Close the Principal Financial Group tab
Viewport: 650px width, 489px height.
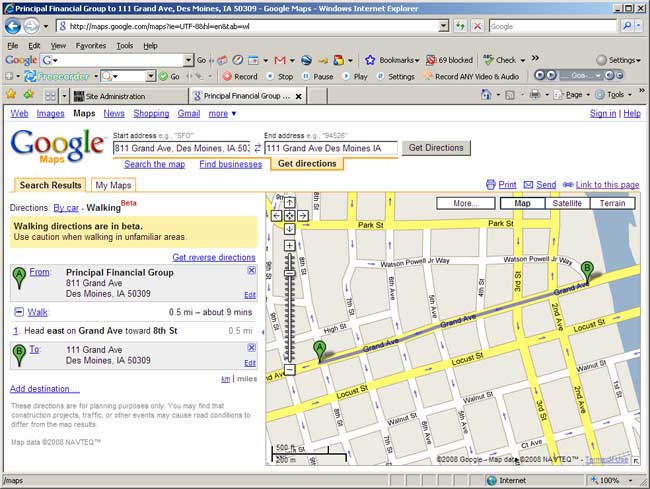pos(298,97)
